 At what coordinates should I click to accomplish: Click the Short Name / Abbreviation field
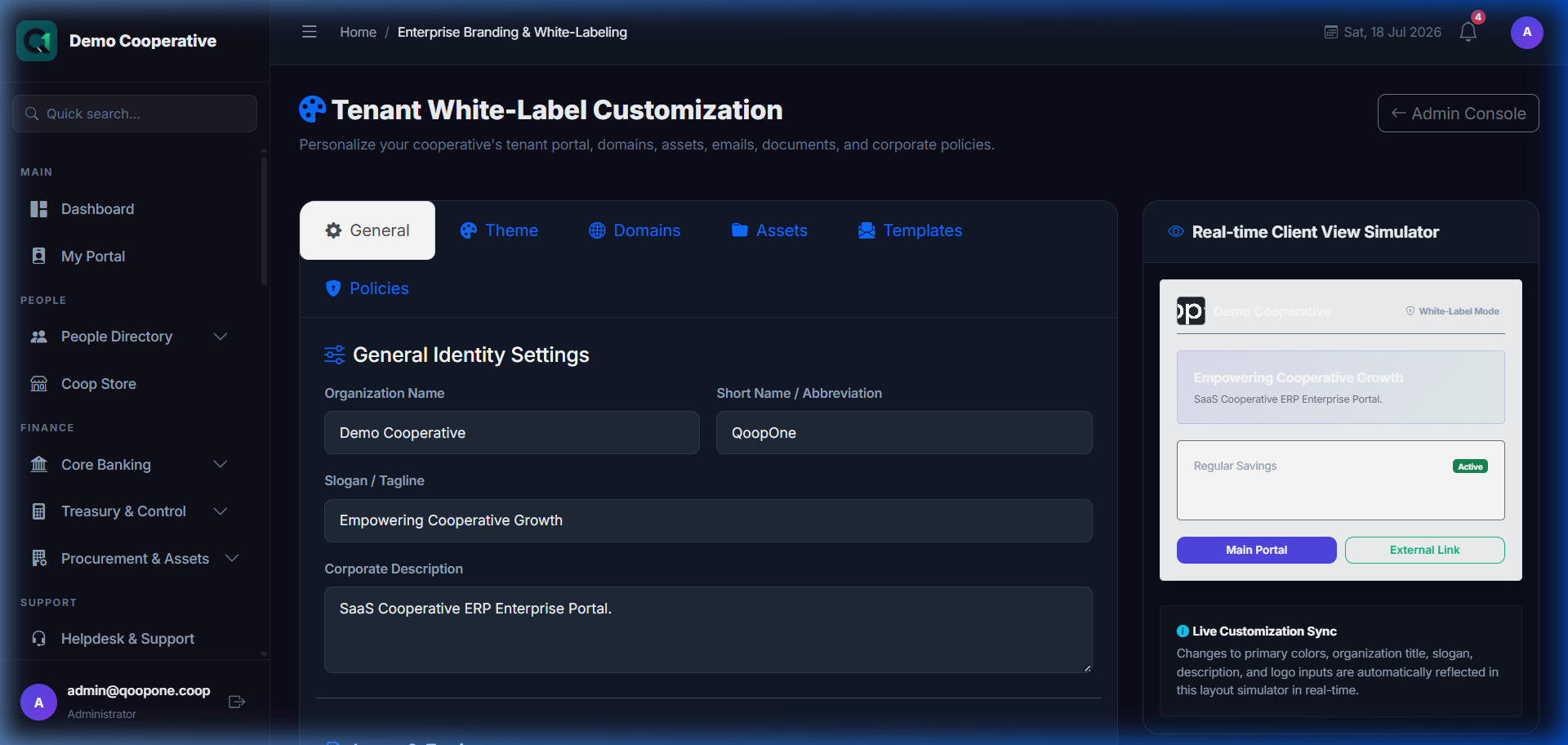pos(904,432)
